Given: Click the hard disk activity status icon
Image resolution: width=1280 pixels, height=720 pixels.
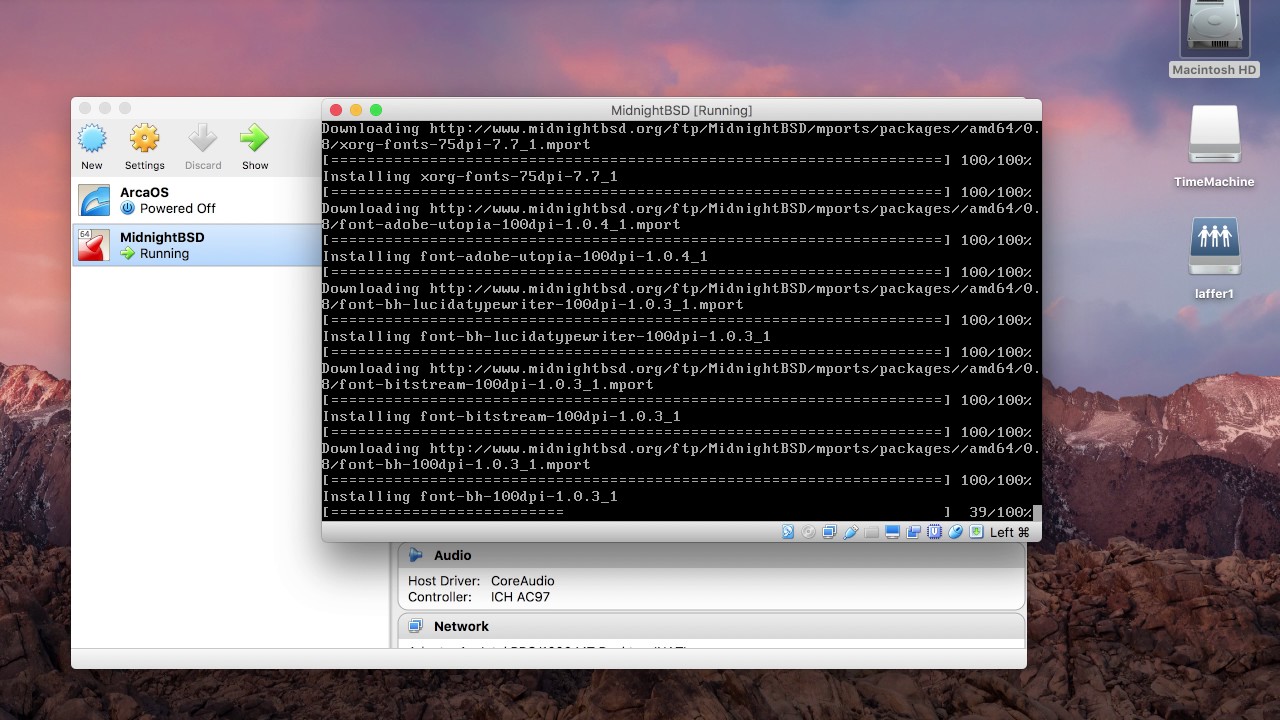Looking at the screenshot, I should (x=787, y=532).
